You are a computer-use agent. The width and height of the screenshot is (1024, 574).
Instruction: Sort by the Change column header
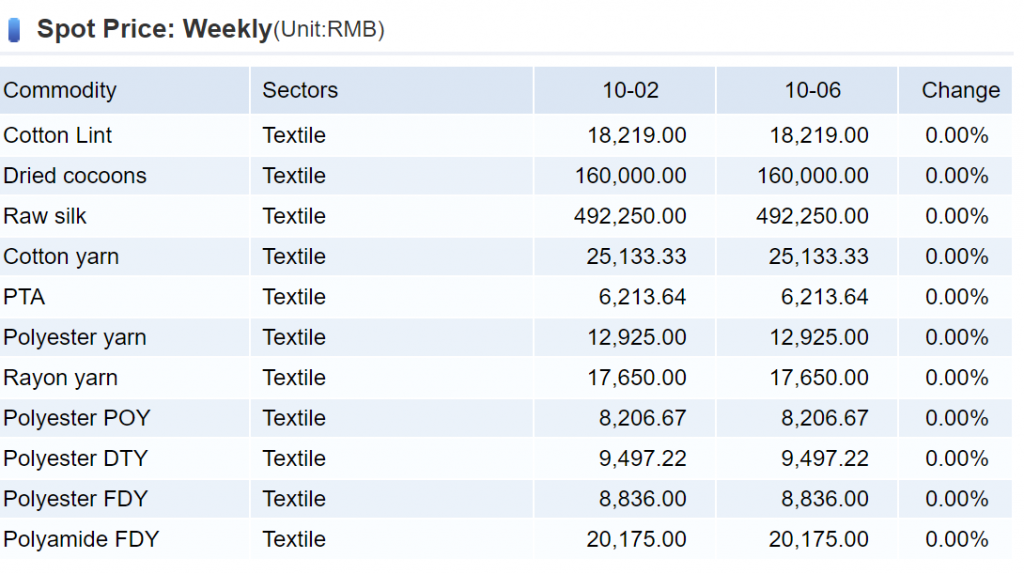click(x=960, y=90)
